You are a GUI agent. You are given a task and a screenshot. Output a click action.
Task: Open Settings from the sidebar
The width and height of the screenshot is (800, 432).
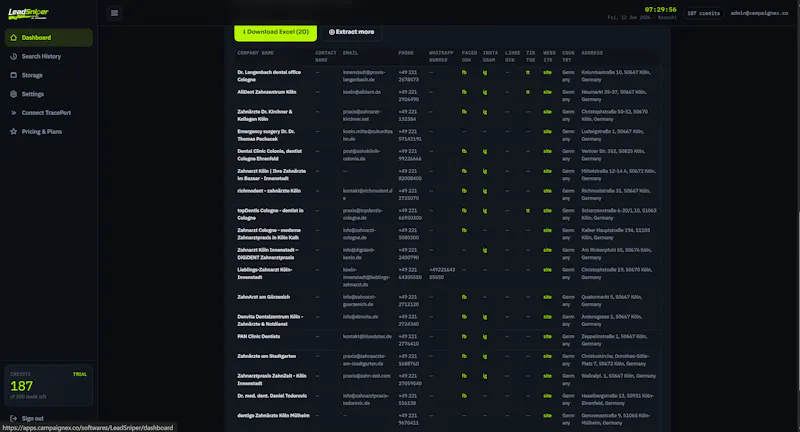(x=48, y=94)
